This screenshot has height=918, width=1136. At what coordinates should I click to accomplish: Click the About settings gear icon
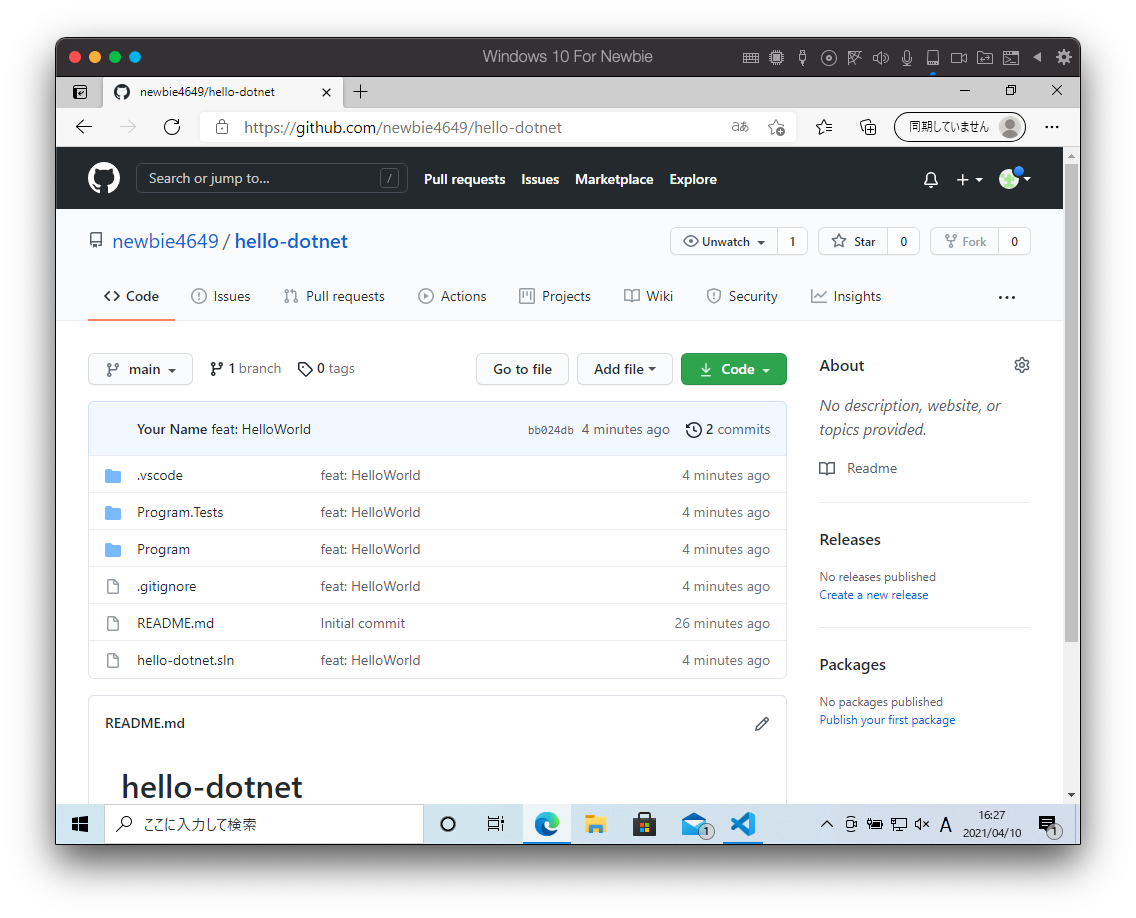(1022, 365)
